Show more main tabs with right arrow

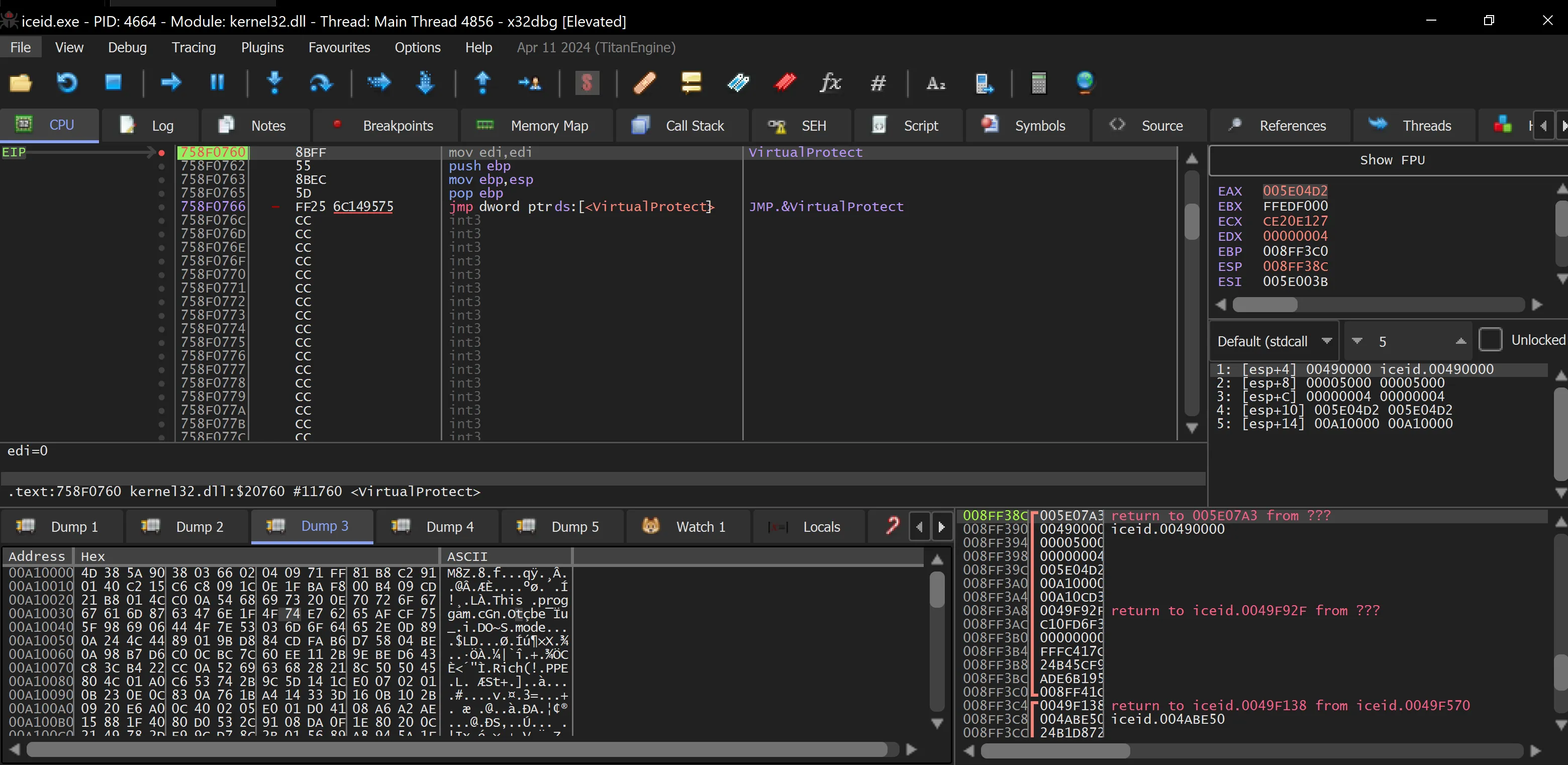pos(1562,126)
